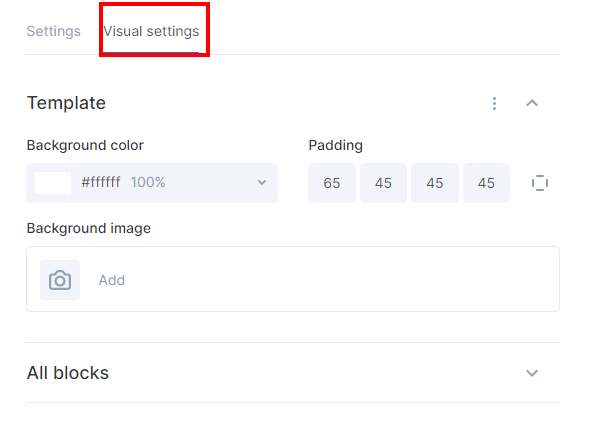Click the 100% opacity value

(x=148, y=182)
